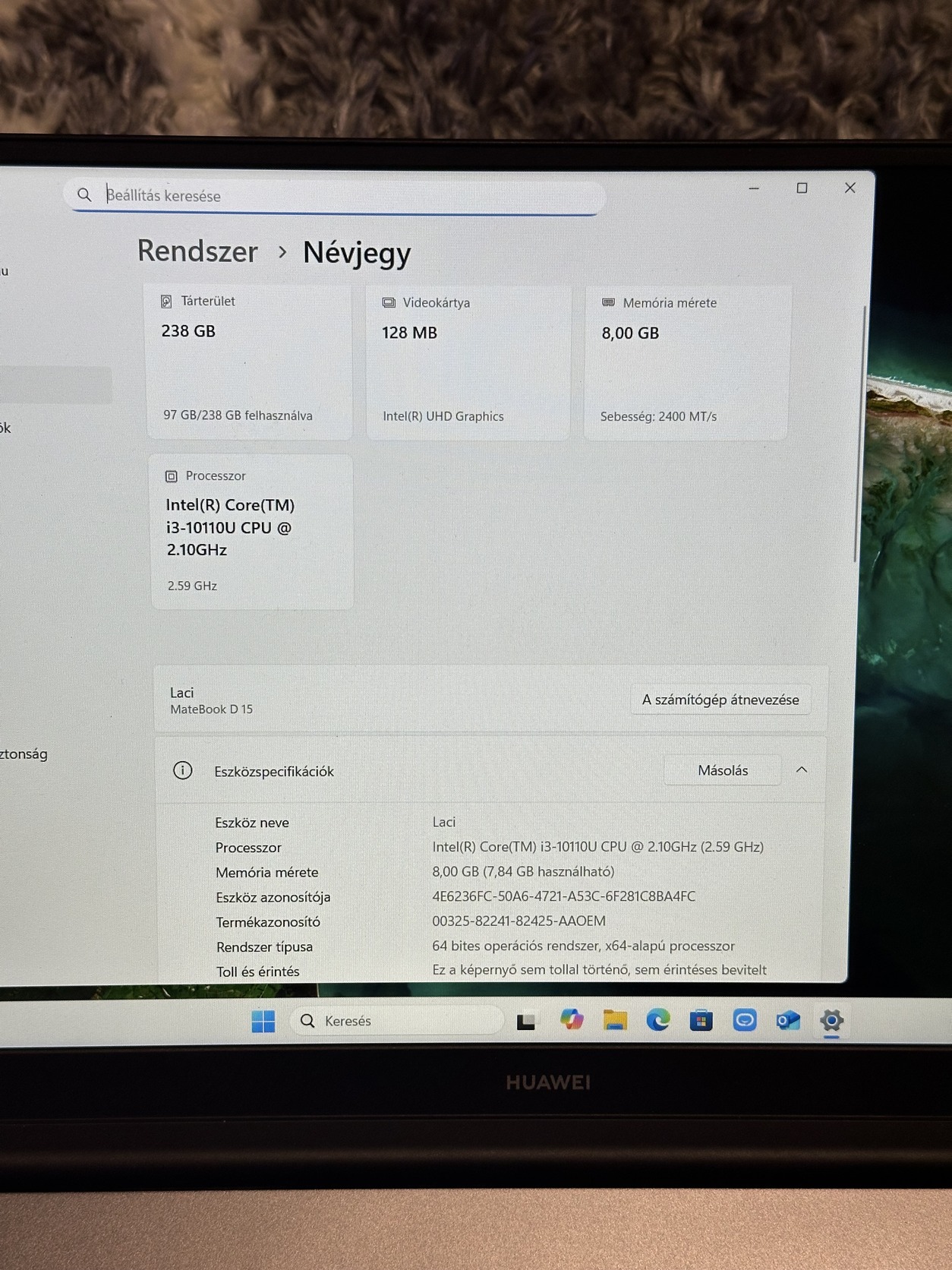Open Outlook from the taskbar
Screen dimensions: 952x1270
pos(788,1020)
